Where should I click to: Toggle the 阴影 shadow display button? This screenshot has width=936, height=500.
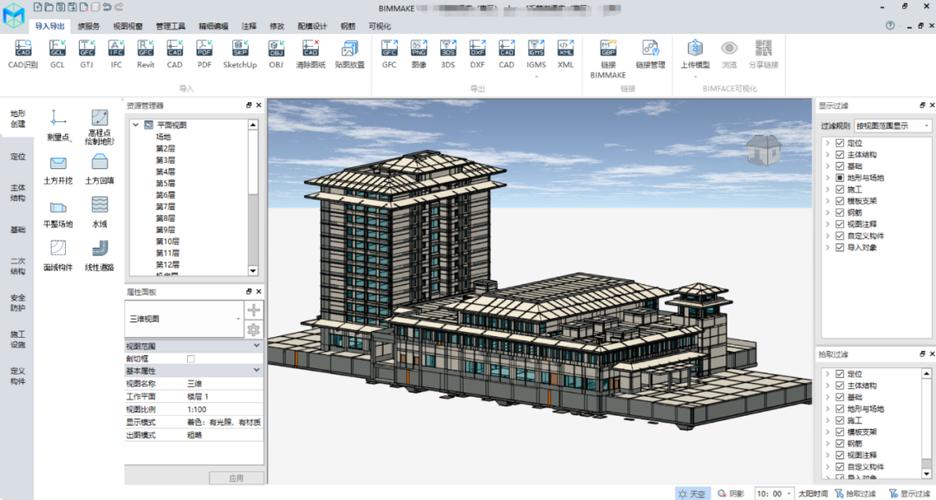pyautogui.click(x=731, y=493)
